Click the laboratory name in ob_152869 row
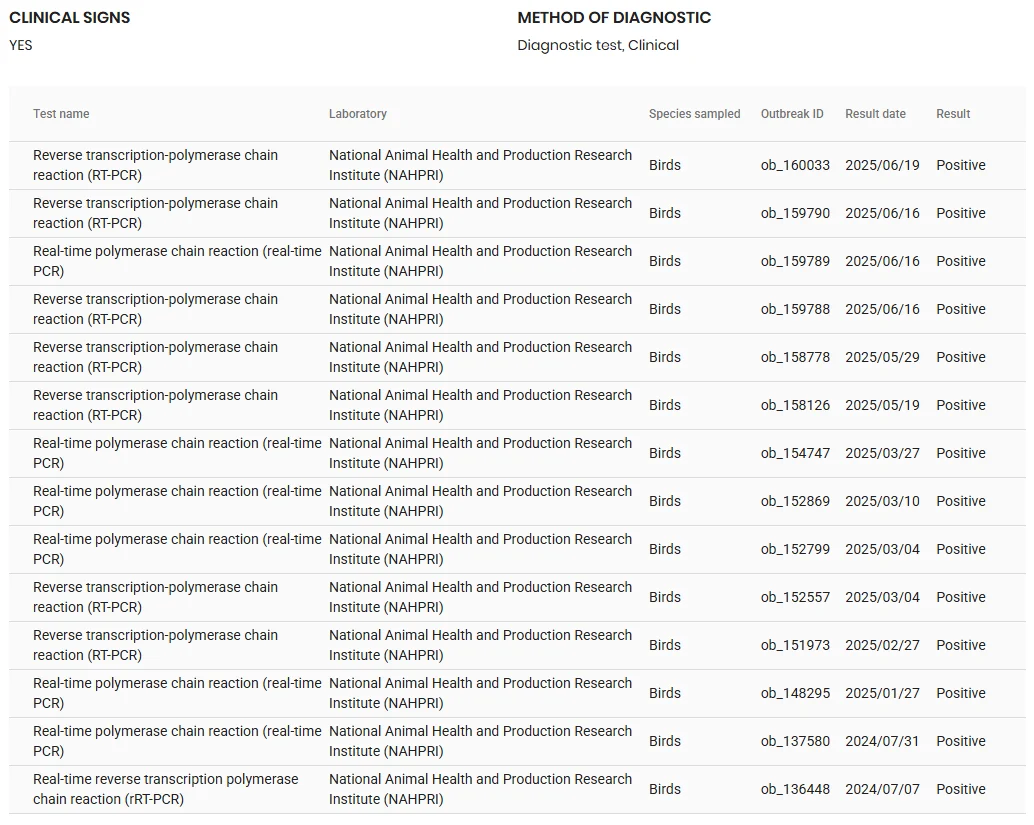This screenshot has width=1034, height=825. tap(480, 501)
